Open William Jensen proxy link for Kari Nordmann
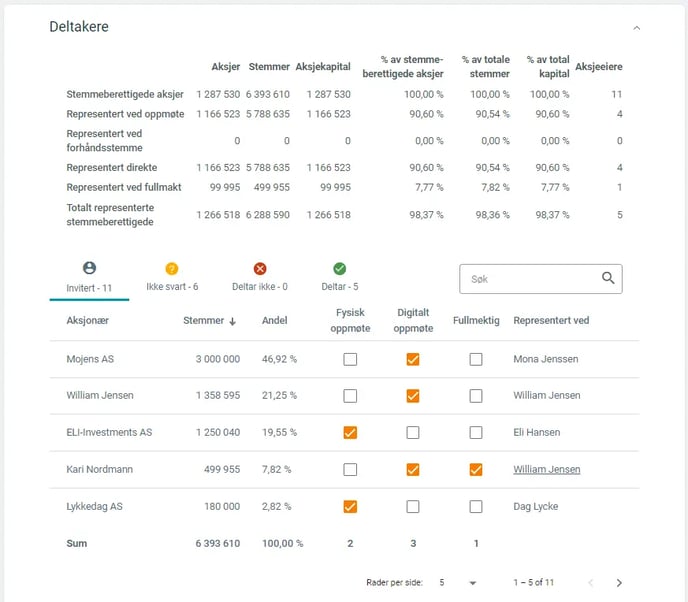Screen dimensions: 688x602 (x=547, y=469)
